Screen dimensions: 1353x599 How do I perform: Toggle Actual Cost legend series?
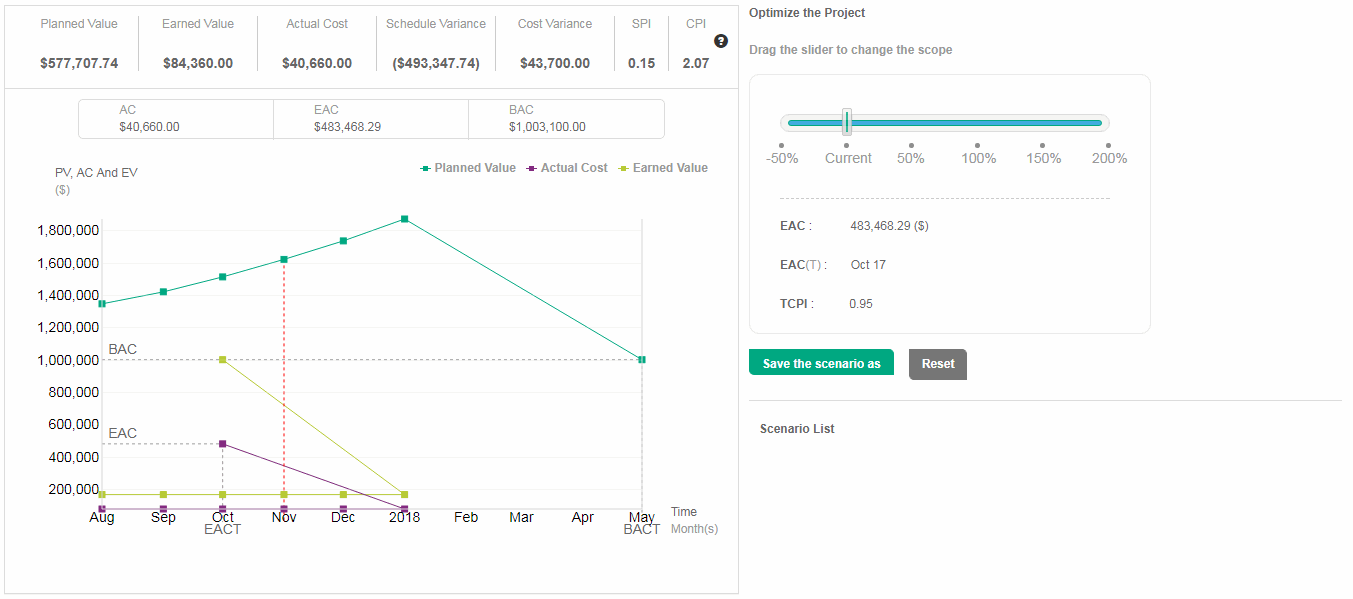click(567, 168)
